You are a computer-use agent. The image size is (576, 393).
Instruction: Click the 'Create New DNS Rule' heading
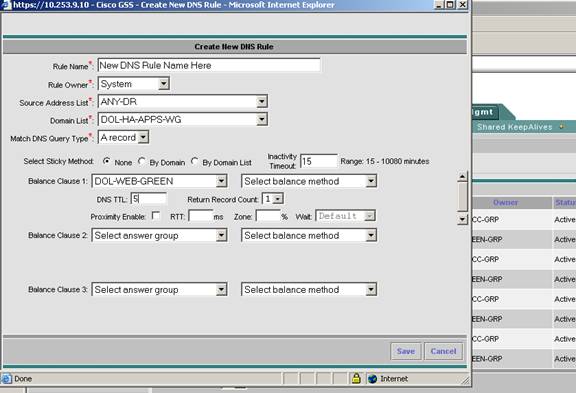point(234,47)
